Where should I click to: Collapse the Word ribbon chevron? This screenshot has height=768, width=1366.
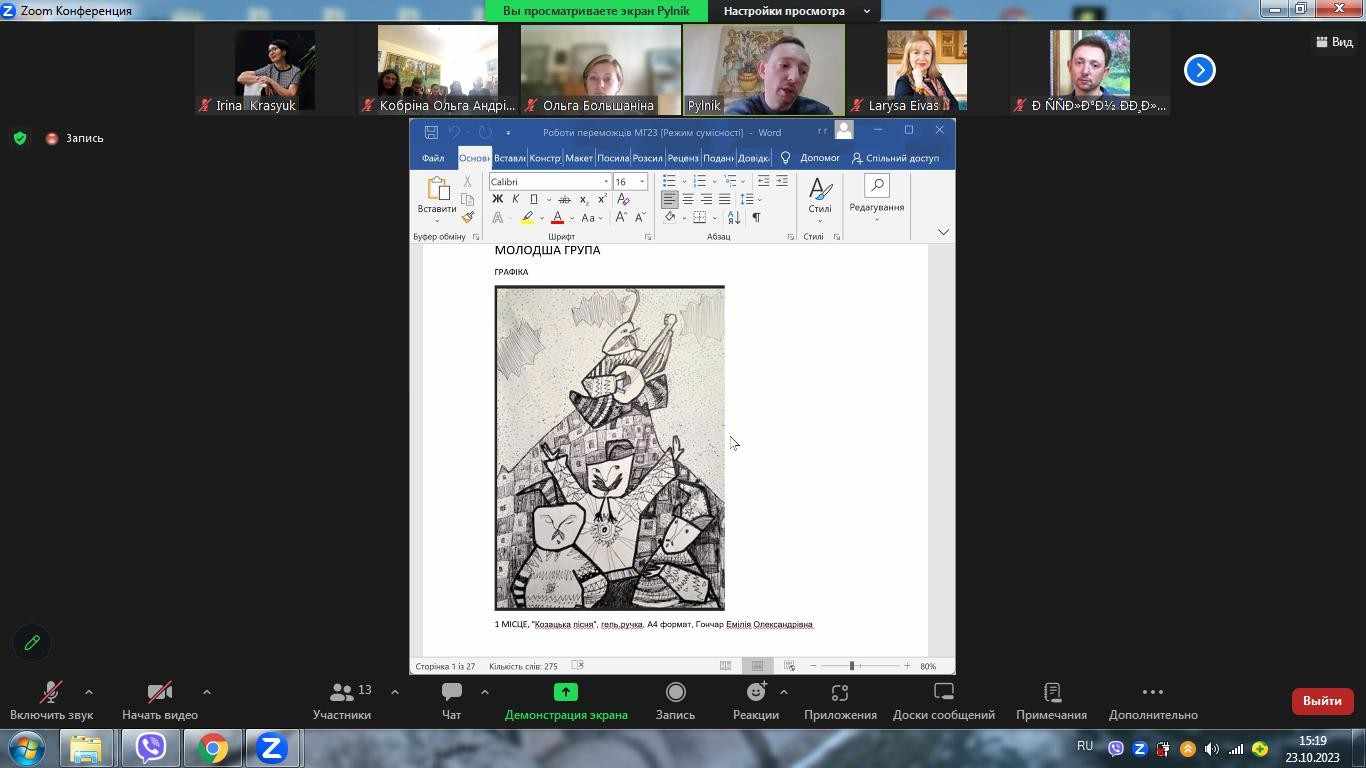coord(943,232)
